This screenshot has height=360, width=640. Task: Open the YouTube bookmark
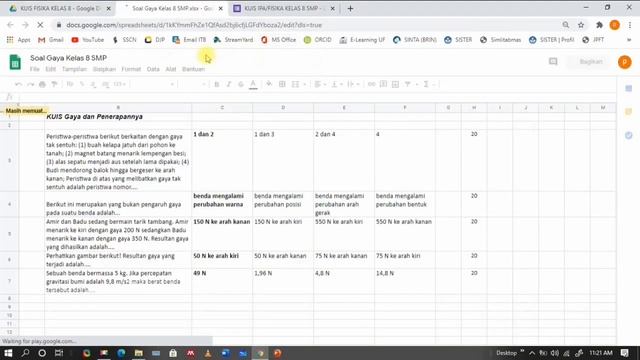click(87, 40)
